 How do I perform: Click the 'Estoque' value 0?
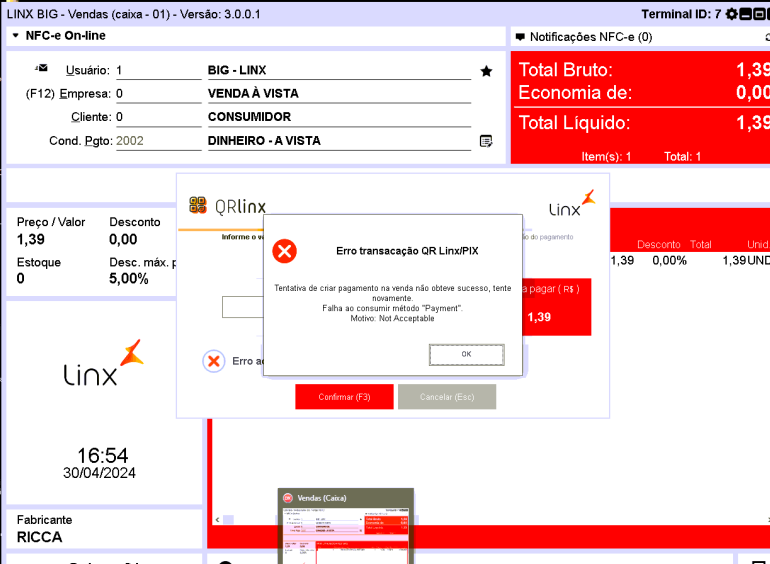click(x=20, y=278)
